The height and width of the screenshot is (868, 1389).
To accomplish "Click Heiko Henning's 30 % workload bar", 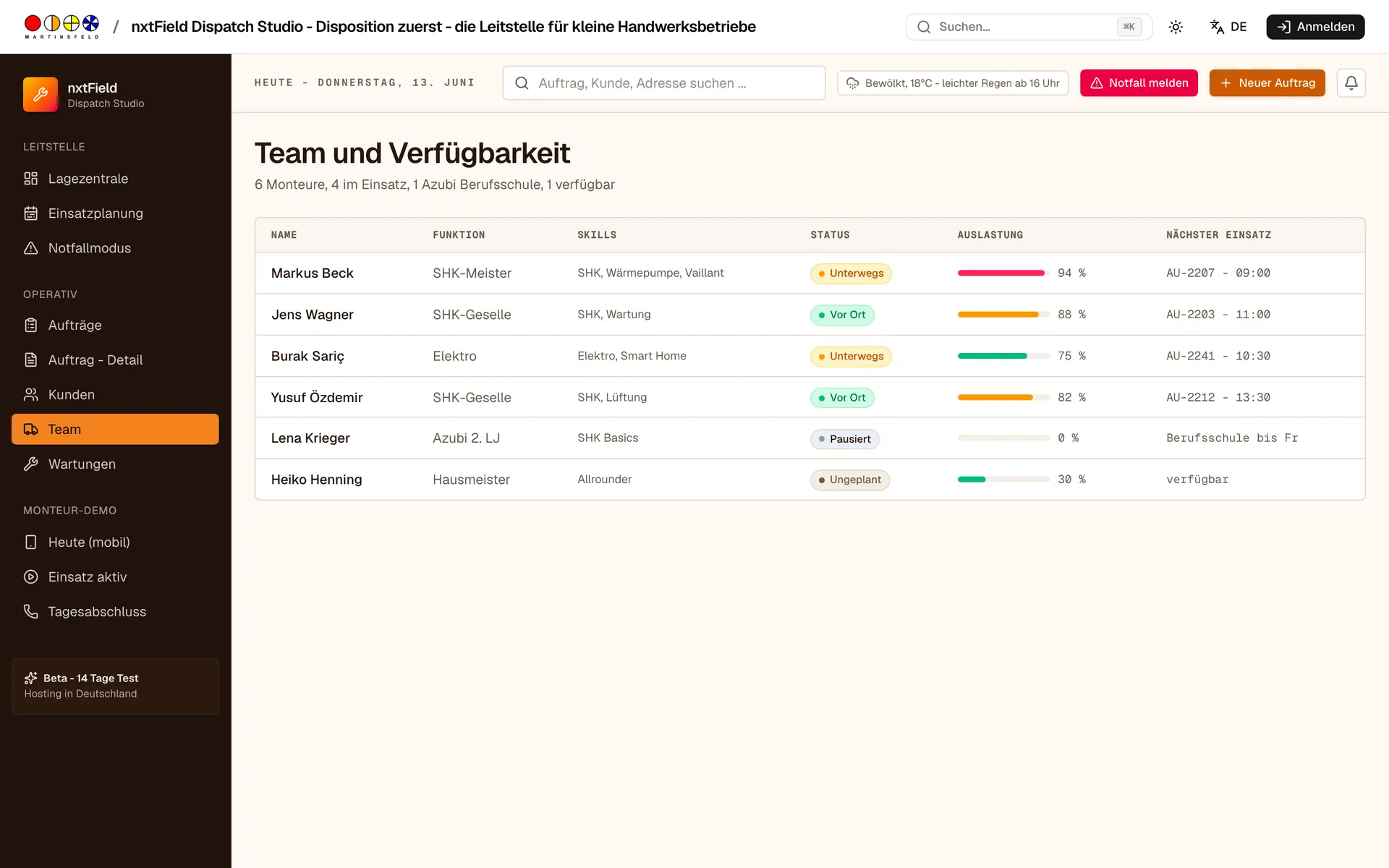I will 1003,480.
